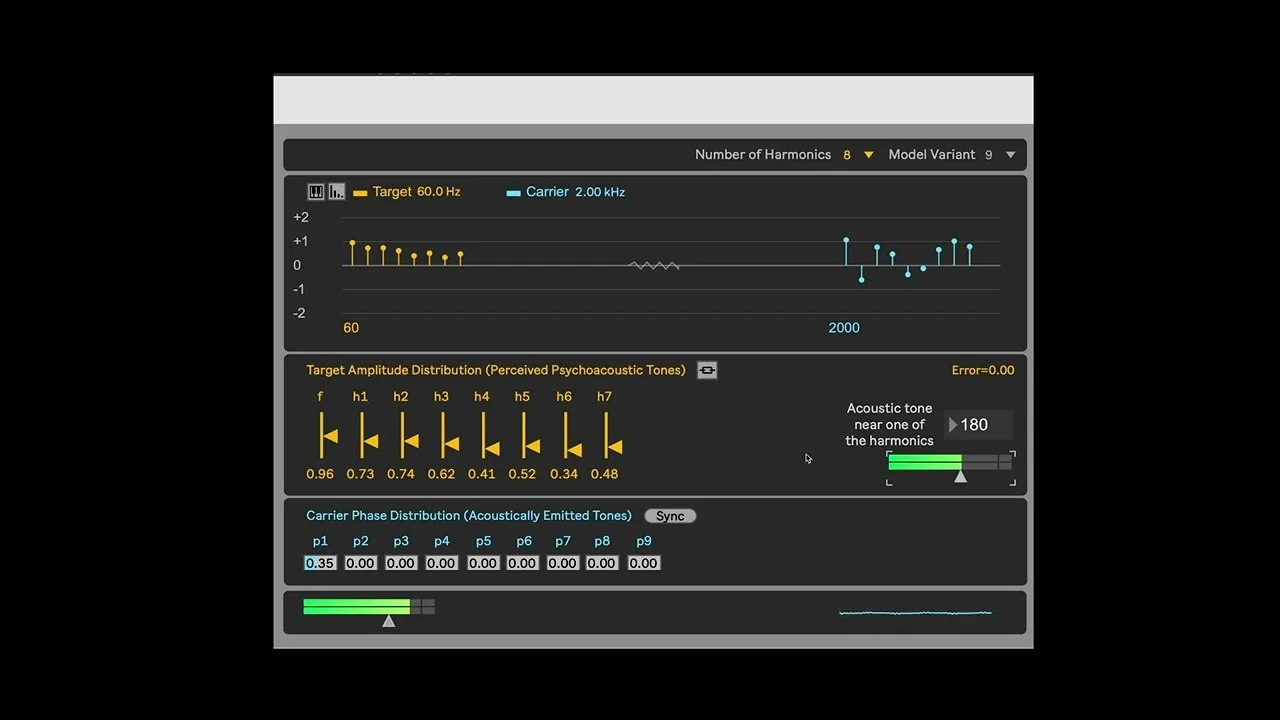
Task: Click the acoustic tone frequency box showing 180
Action: coord(978,425)
